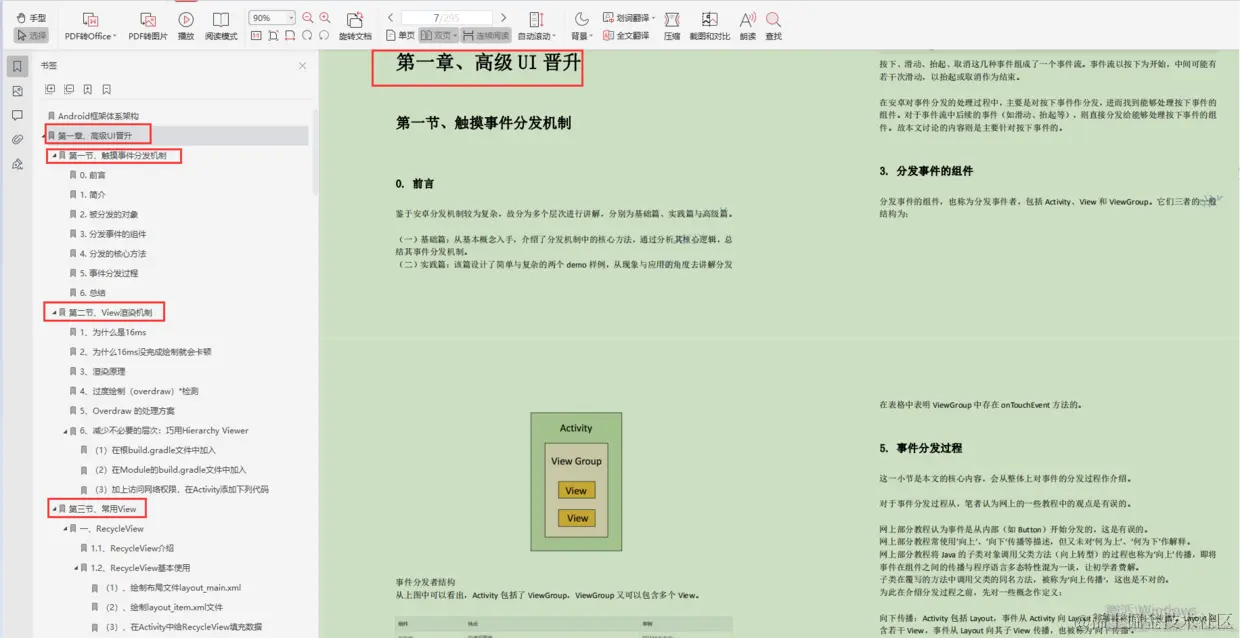
Task: Jump to bookmark 3. 分发事件的组件
Action: (x=107, y=234)
